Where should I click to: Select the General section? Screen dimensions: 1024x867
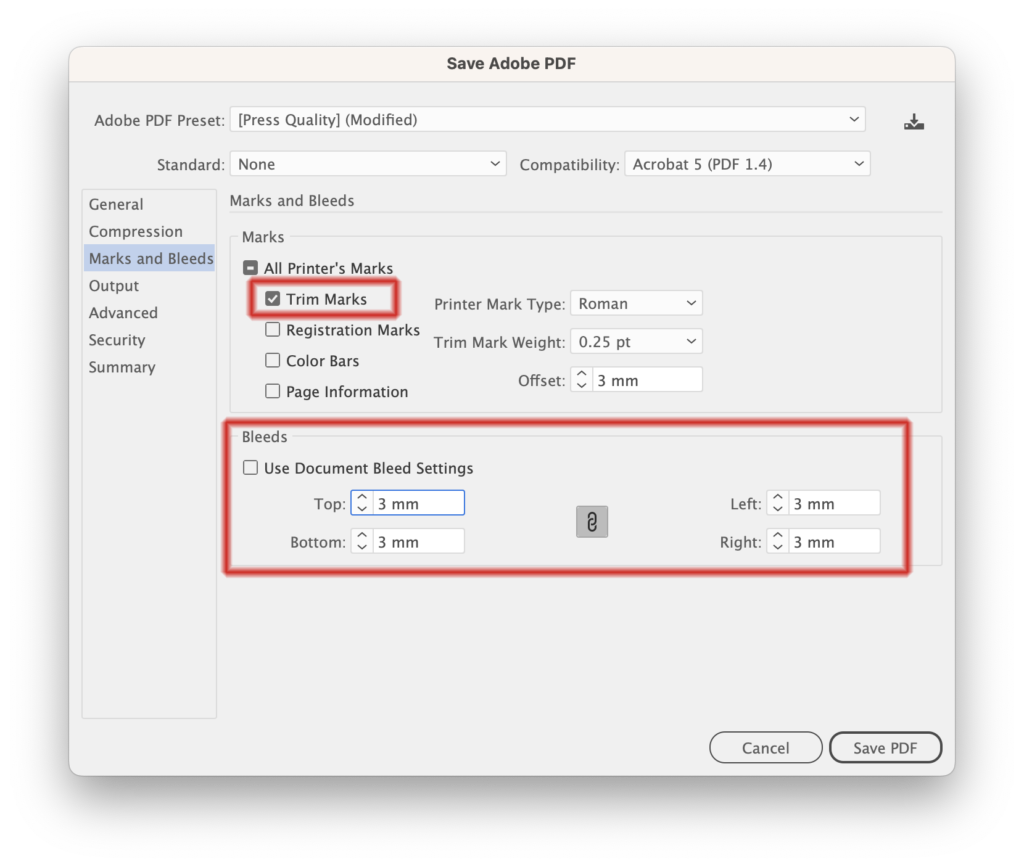(x=149, y=204)
